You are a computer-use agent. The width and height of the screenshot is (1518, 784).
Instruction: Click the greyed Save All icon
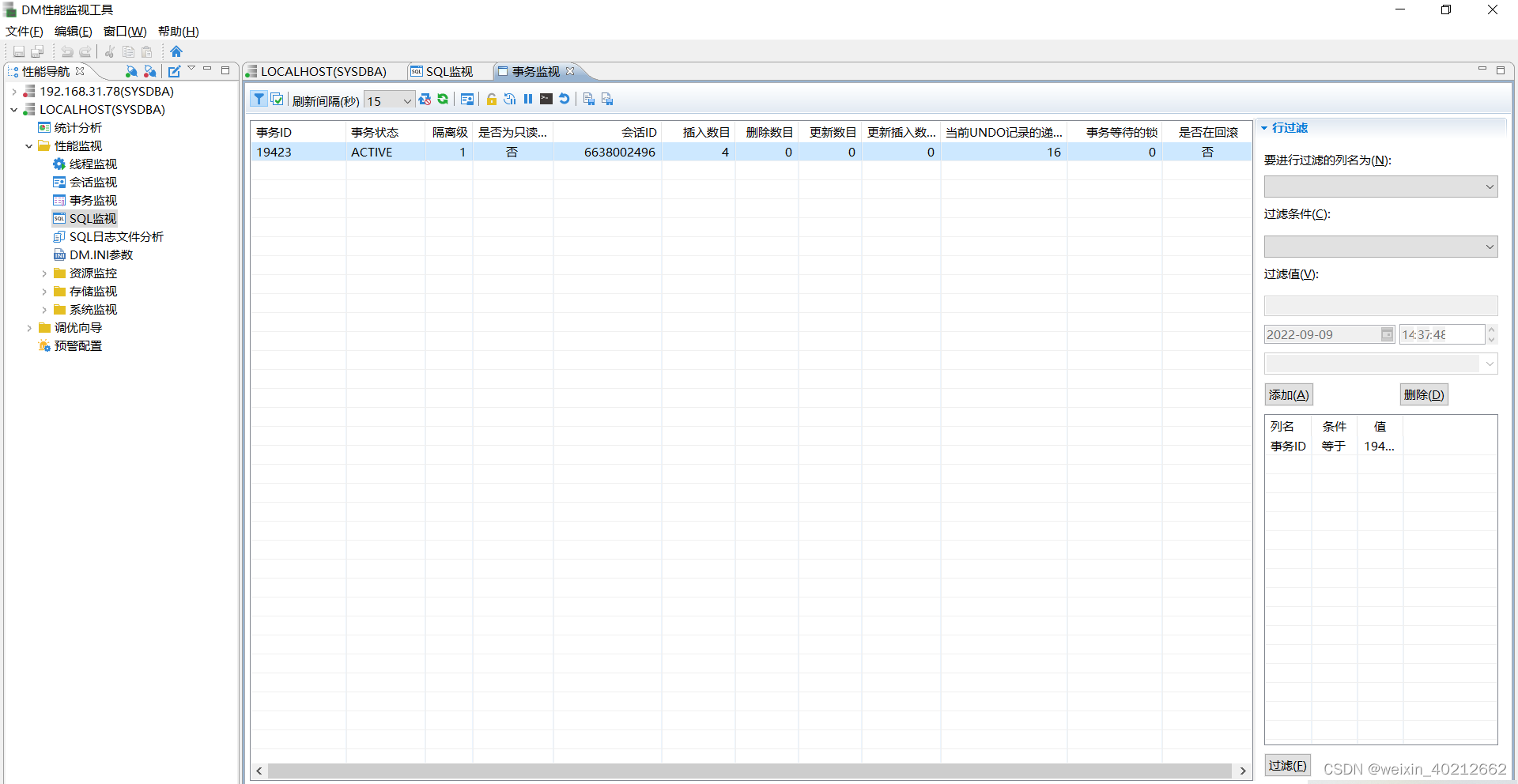[x=37, y=51]
